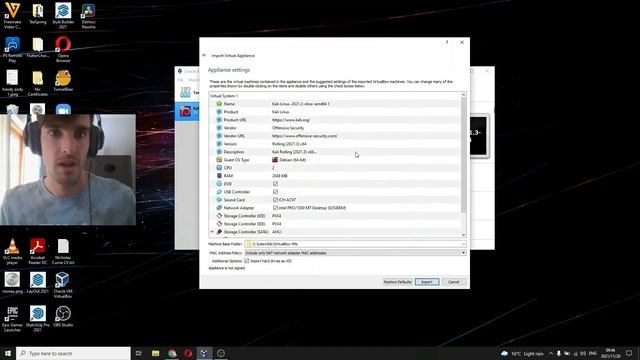Click the Machine Base Folder path field
The width and height of the screenshot is (640, 360).
point(355,244)
